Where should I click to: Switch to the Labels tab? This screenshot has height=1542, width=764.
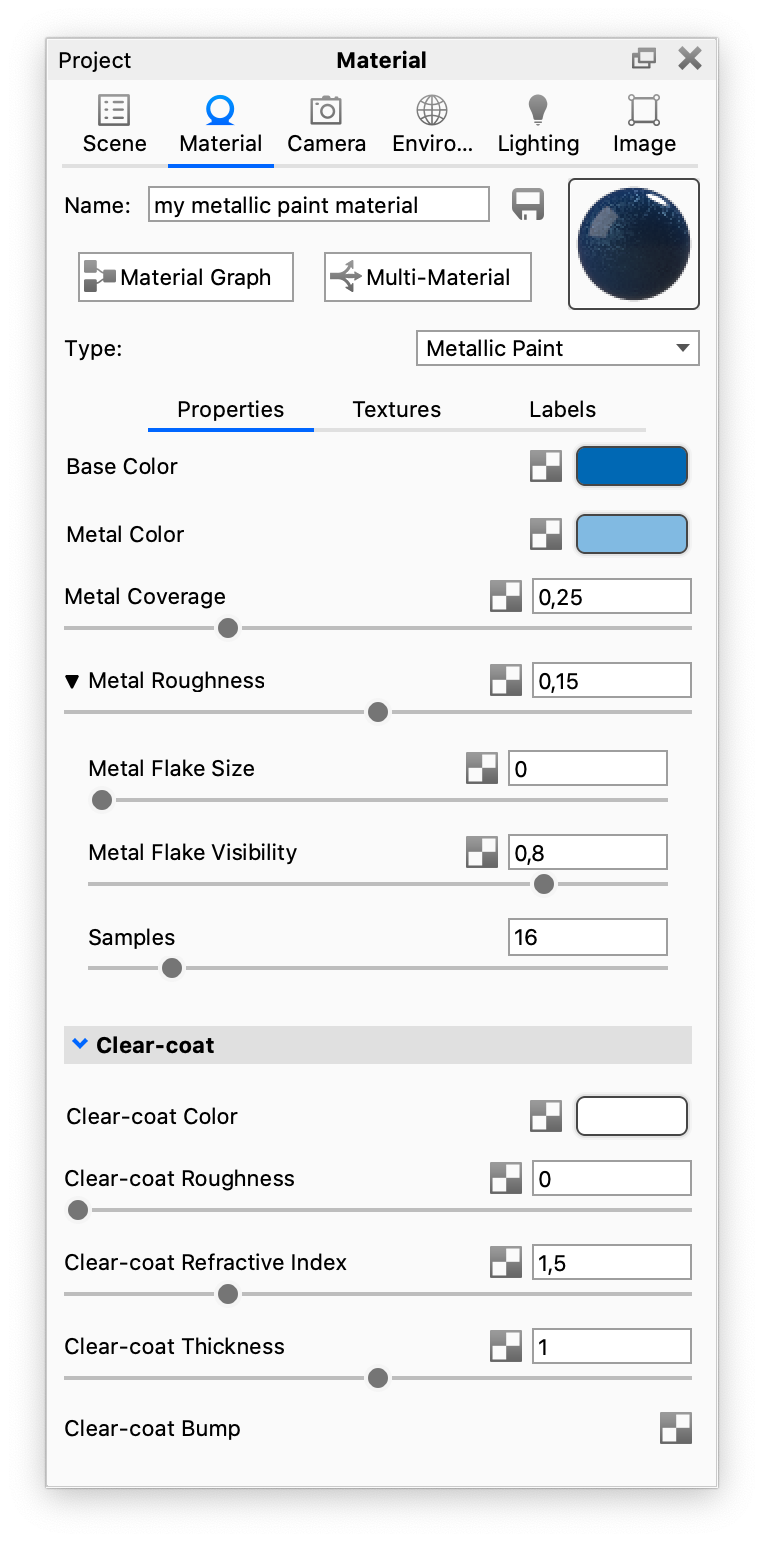pos(562,409)
